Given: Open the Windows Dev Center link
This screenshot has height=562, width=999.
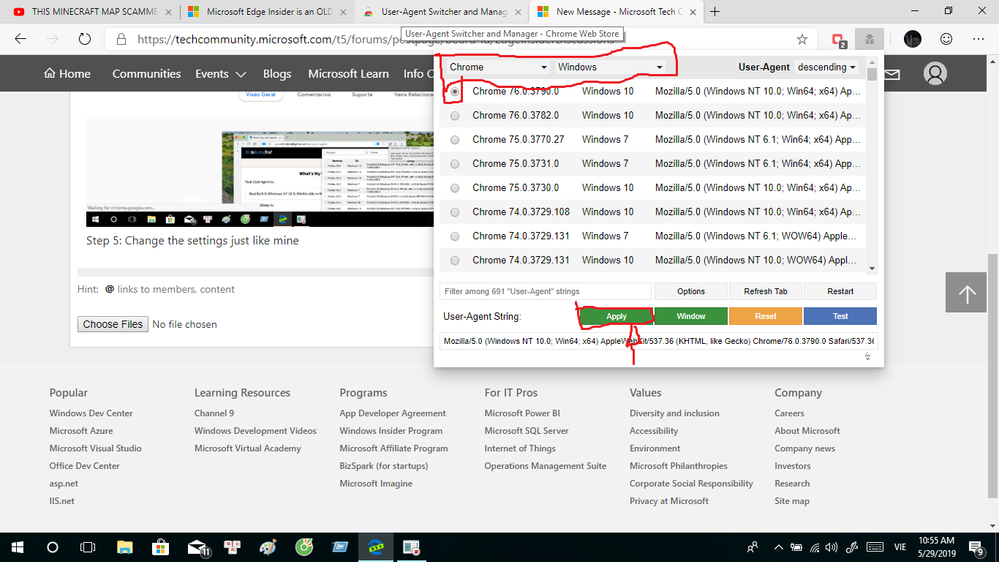Looking at the screenshot, I should [x=91, y=414].
